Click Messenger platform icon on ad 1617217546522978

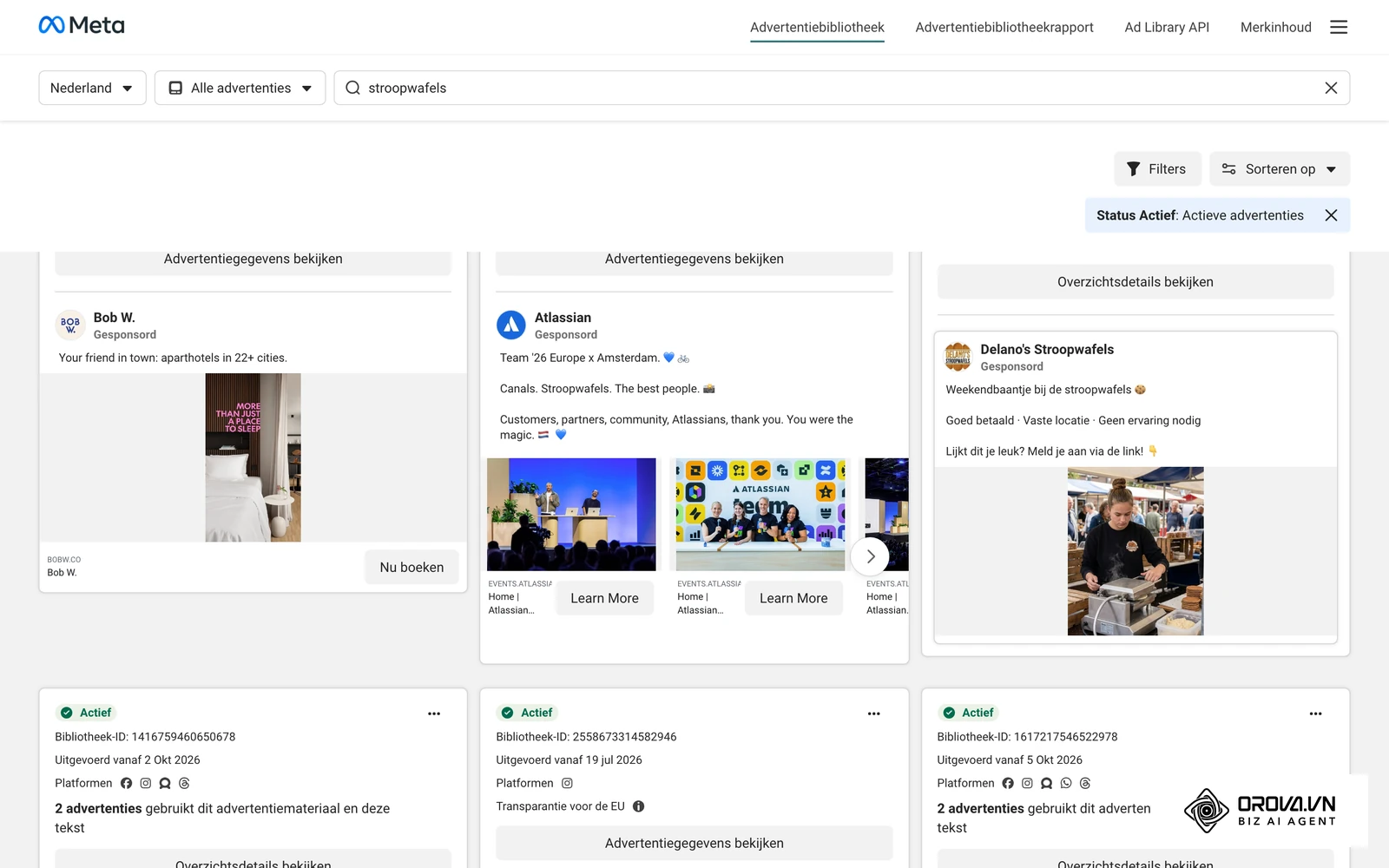(1046, 783)
